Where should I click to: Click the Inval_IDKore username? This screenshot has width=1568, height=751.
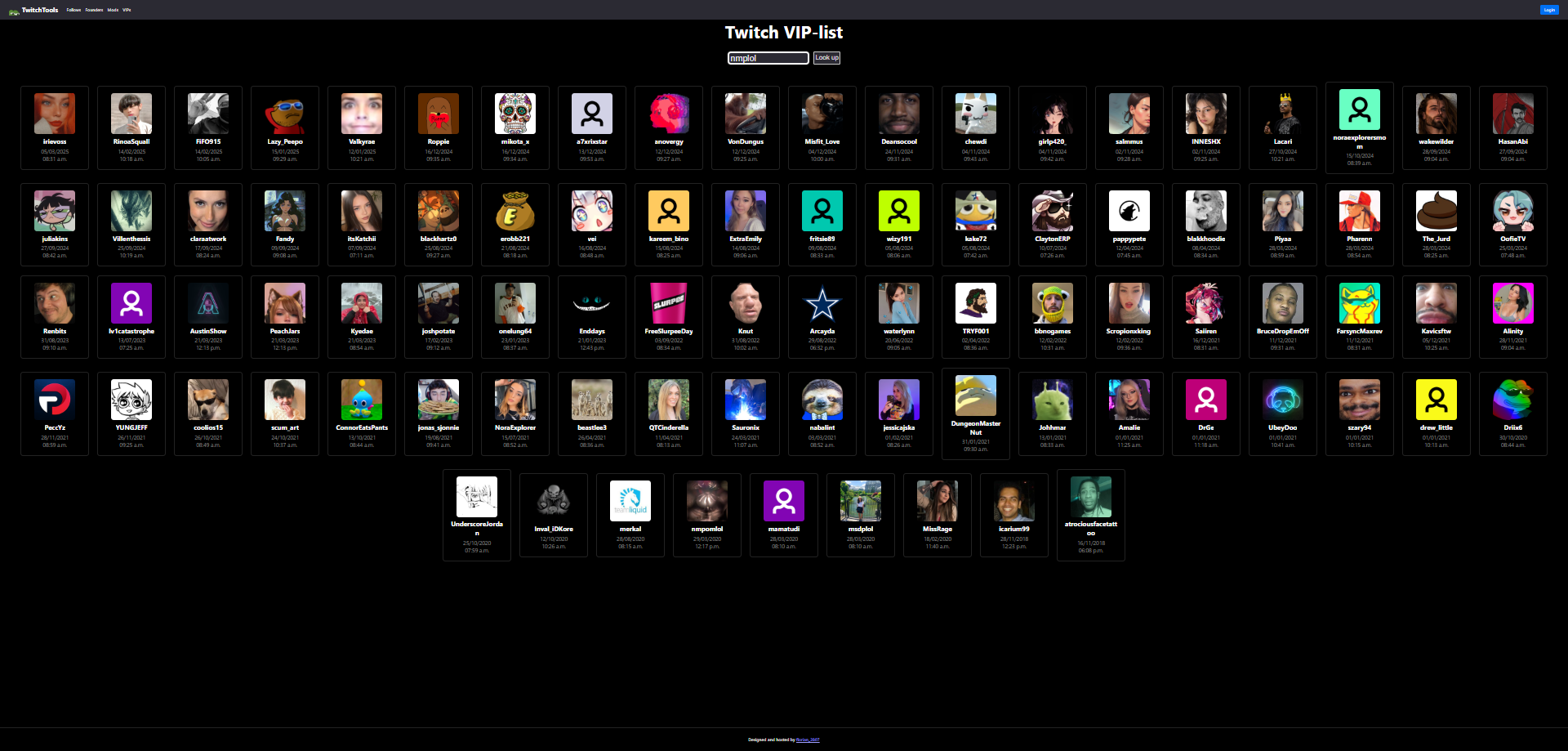[554, 529]
